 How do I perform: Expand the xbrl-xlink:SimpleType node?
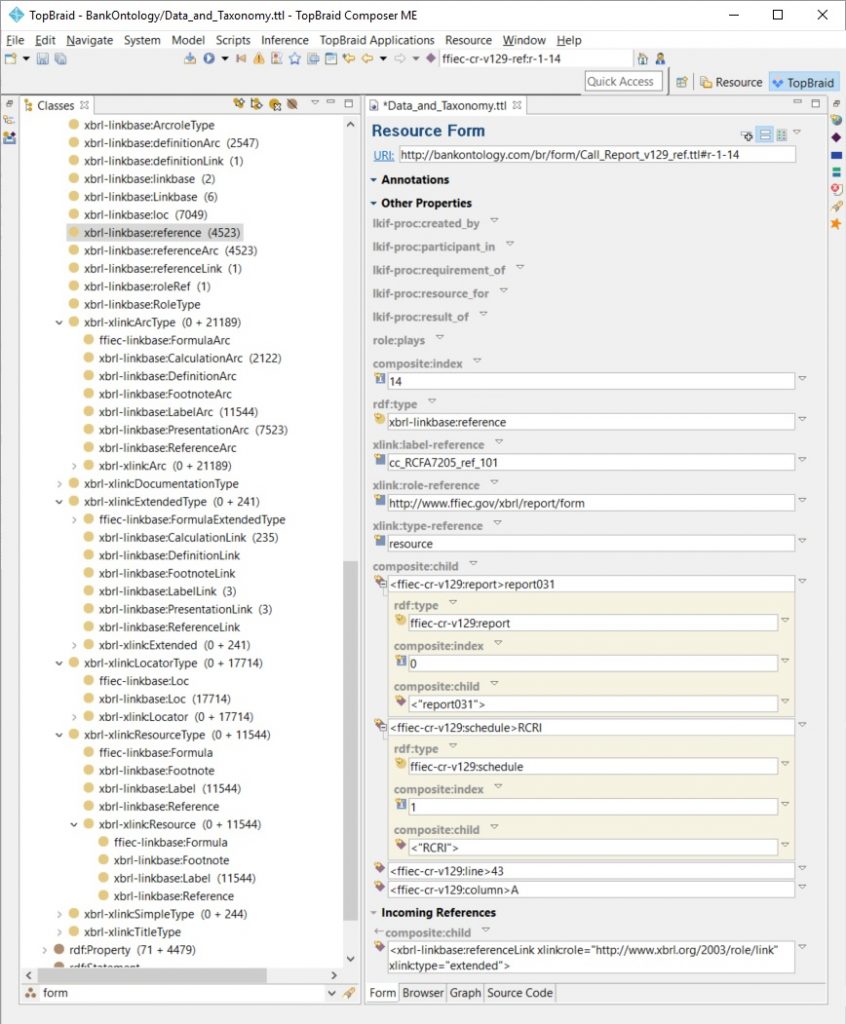click(x=59, y=914)
